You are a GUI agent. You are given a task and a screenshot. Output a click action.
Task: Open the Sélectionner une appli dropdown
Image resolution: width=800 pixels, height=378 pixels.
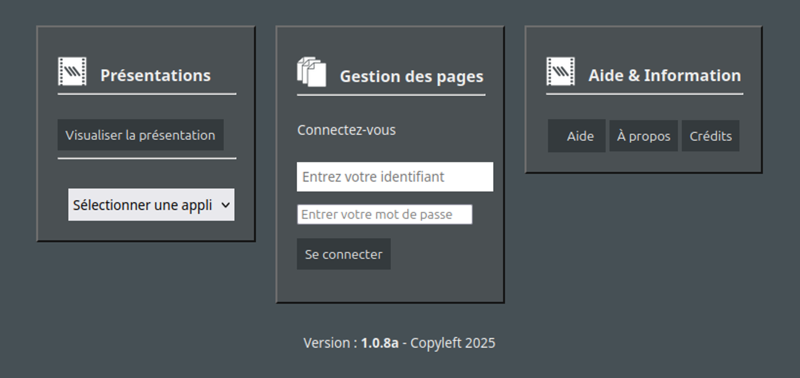[152, 205]
